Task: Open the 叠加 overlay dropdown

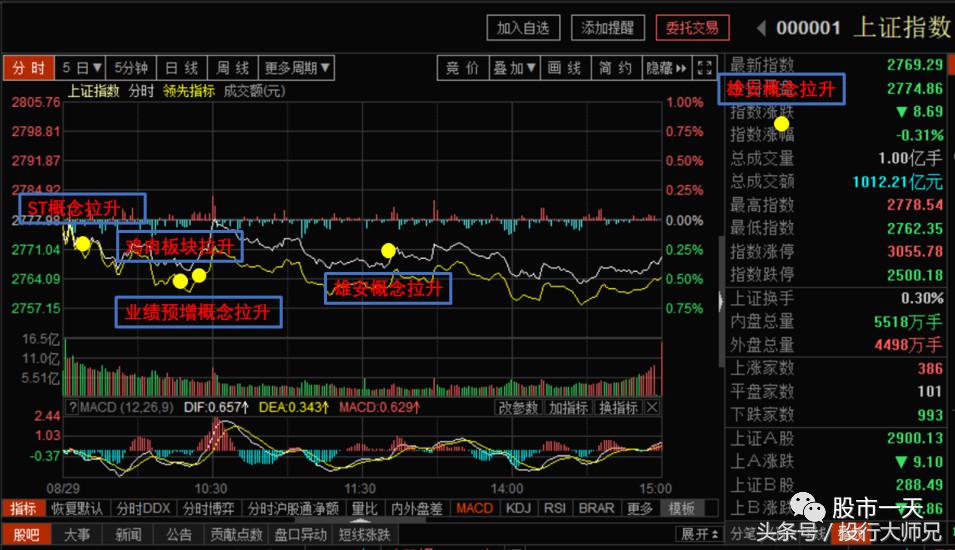Action: [x=515, y=68]
